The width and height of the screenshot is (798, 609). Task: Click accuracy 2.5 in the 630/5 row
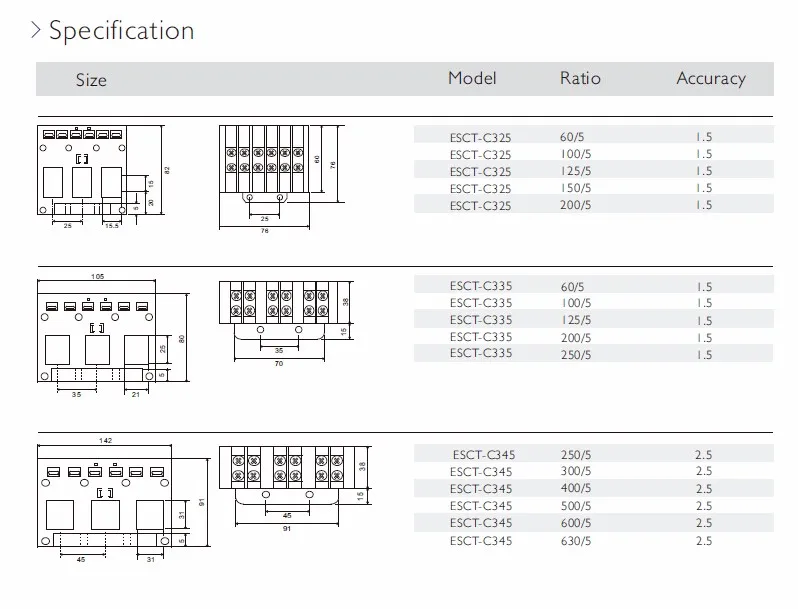(x=704, y=541)
